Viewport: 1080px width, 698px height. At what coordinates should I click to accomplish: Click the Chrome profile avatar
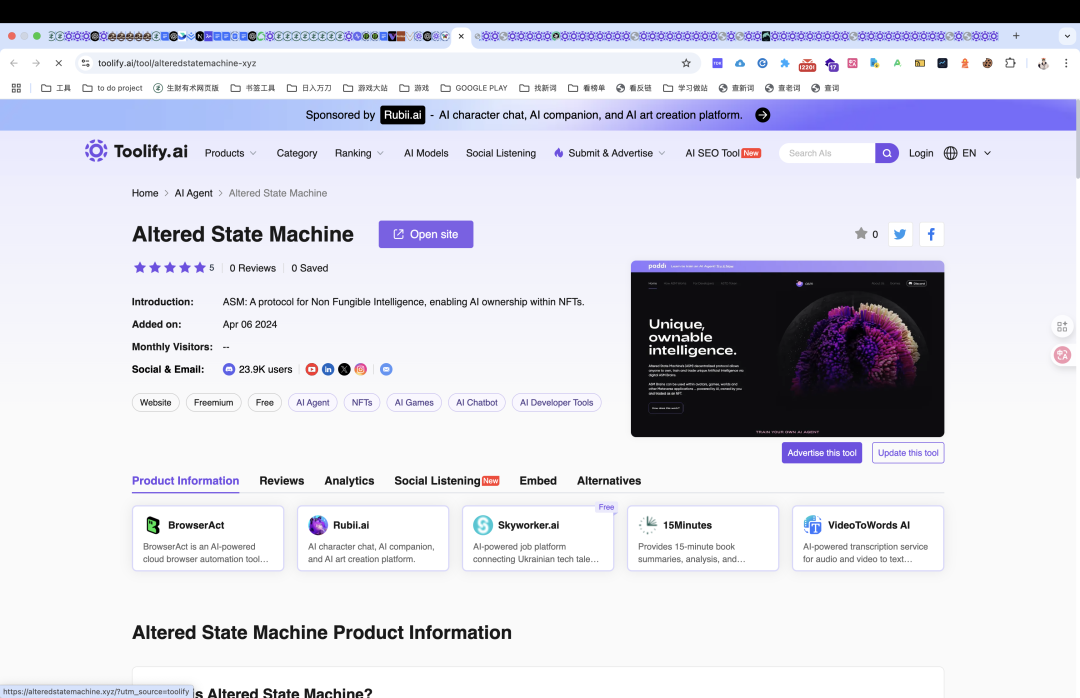1043,63
